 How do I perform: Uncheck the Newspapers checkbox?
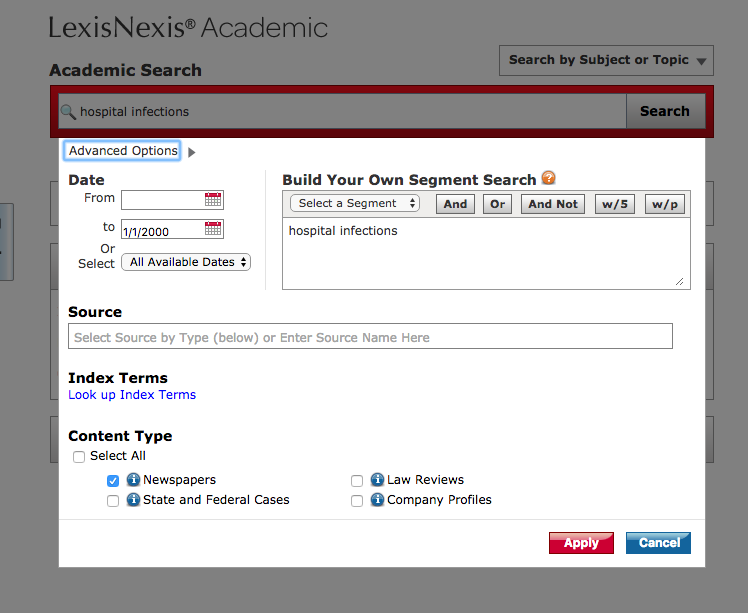pyautogui.click(x=113, y=480)
